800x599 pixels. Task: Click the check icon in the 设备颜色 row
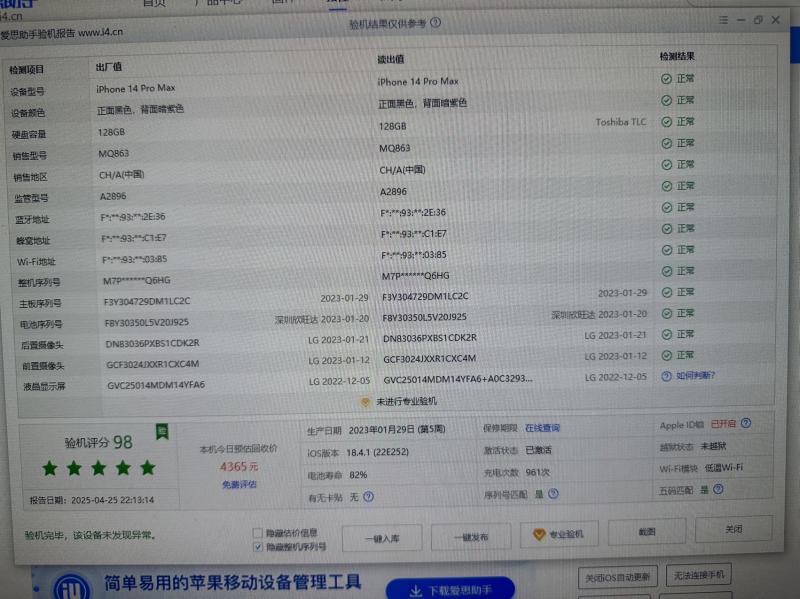tap(666, 100)
